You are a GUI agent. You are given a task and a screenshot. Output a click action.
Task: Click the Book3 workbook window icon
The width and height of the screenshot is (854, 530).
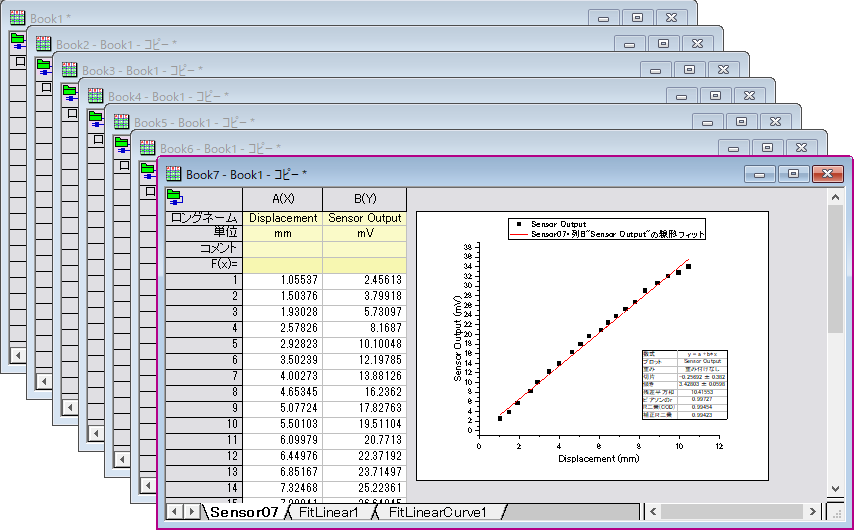click(70, 70)
